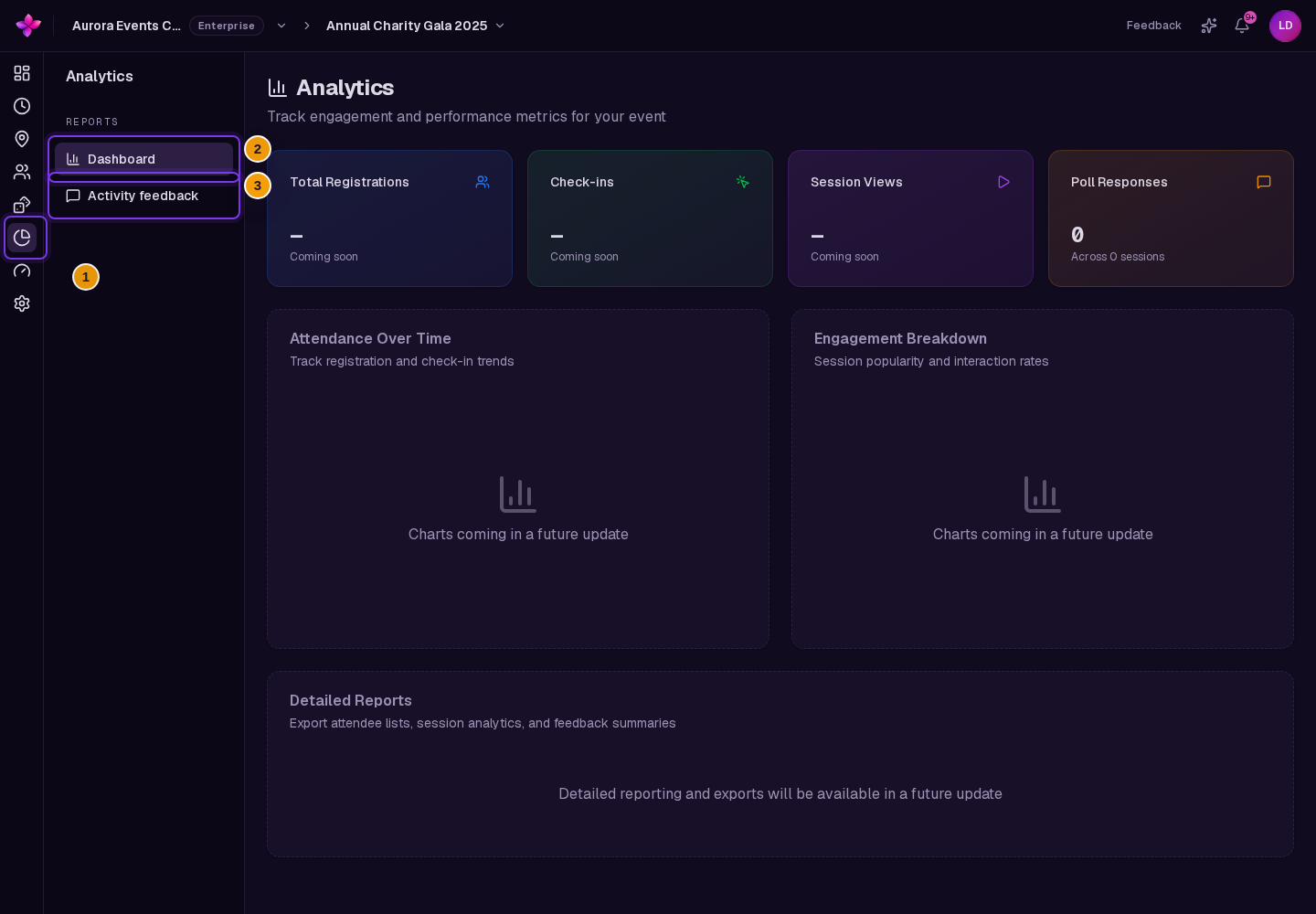Viewport: 1316px width, 914px height.
Task: Click the pink flower app logo
Action: point(28,26)
